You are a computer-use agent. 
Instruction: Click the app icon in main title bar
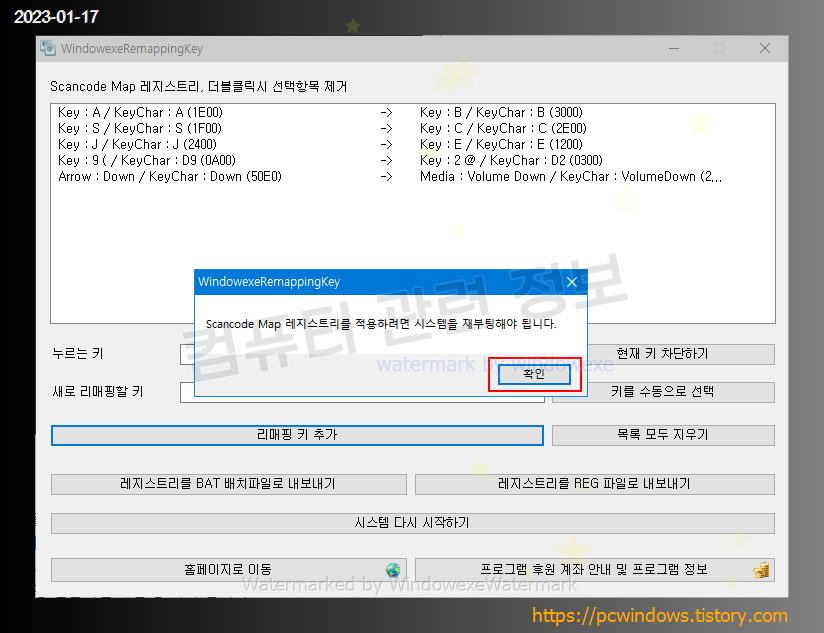pyautogui.click(x=48, y=48)
